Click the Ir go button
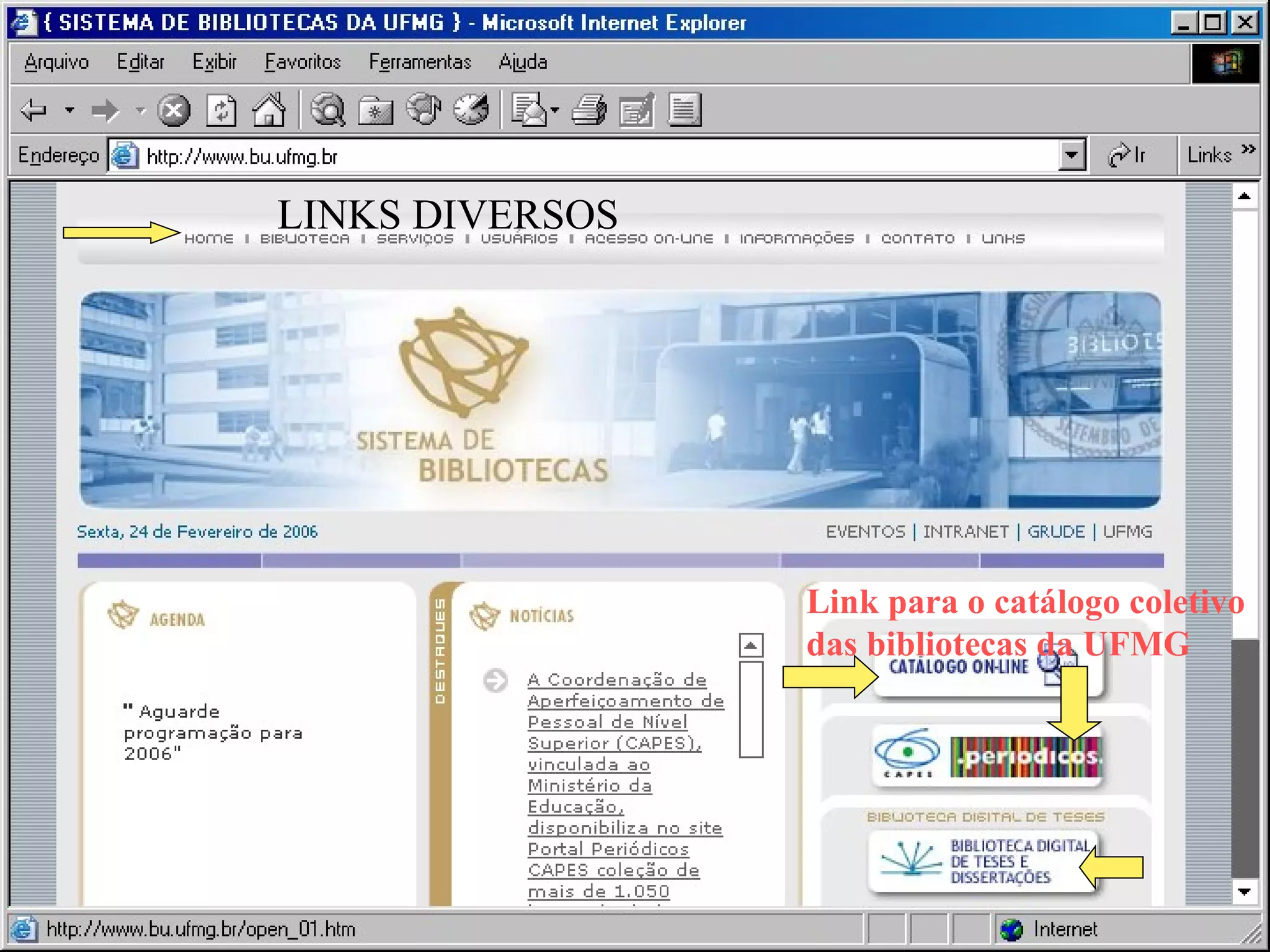Viewport: 1270px width, 952px height. click(x=1127, y=155)
